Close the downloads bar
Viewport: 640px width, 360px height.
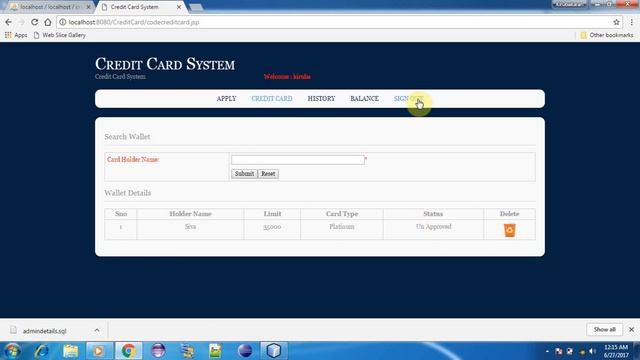pyautogui.click(x=631, y=329)
